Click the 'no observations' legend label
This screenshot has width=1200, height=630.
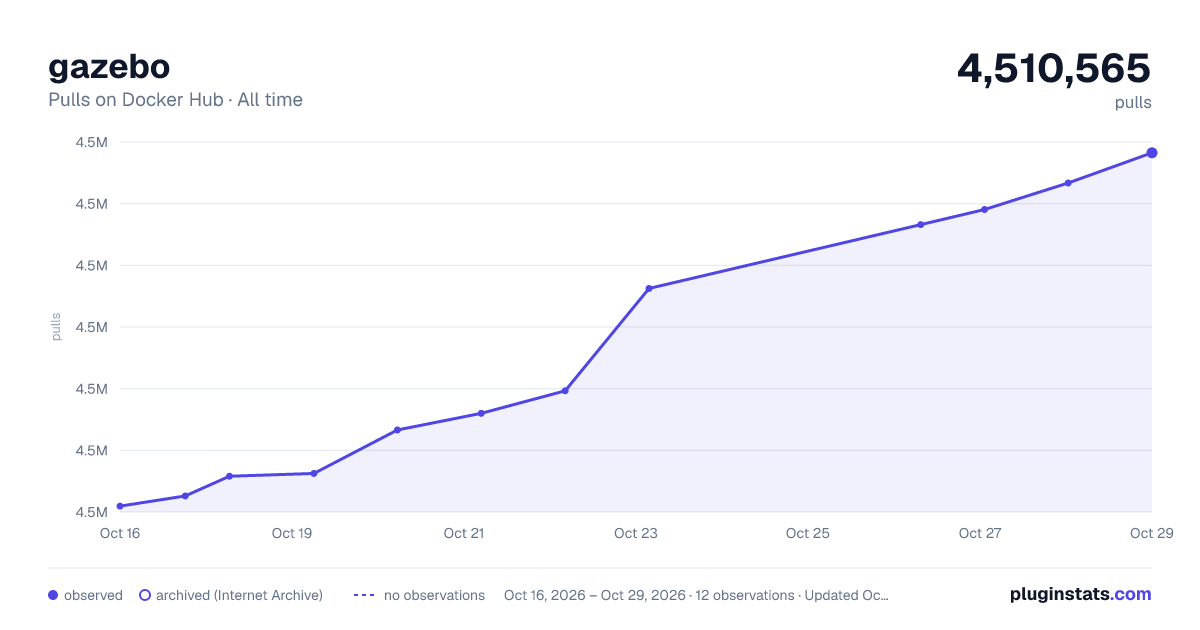(x=434, y=595)
